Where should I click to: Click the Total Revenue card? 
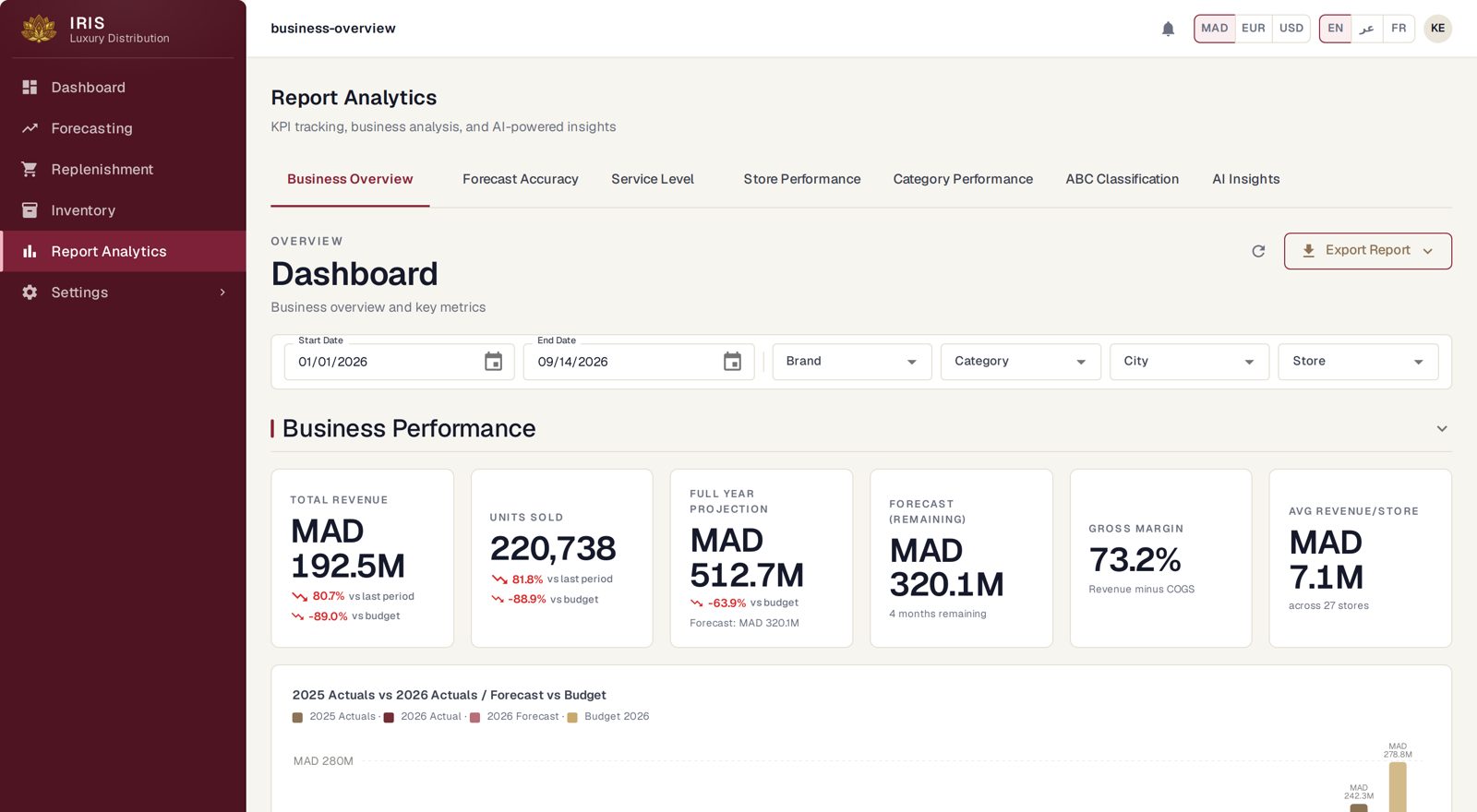coord(362,558)
